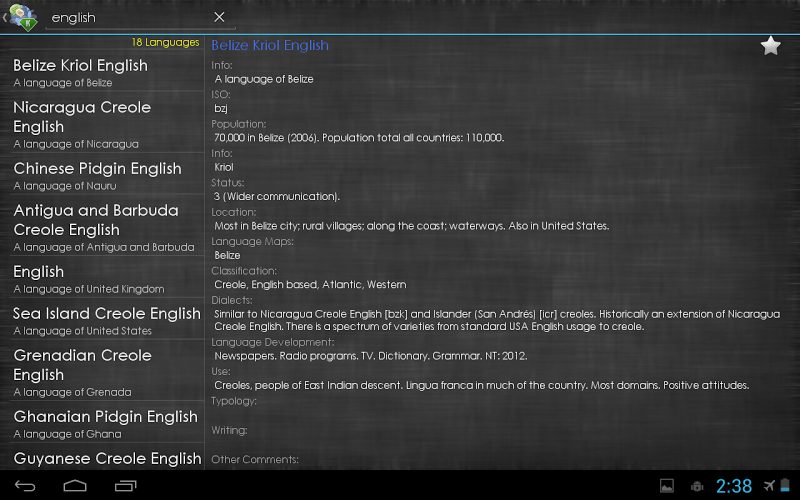Image resolution: width=800 pixels, height=500 pixels.
Task: Tap the 'Other Comments:' label
Action: [x=255, y=459]
